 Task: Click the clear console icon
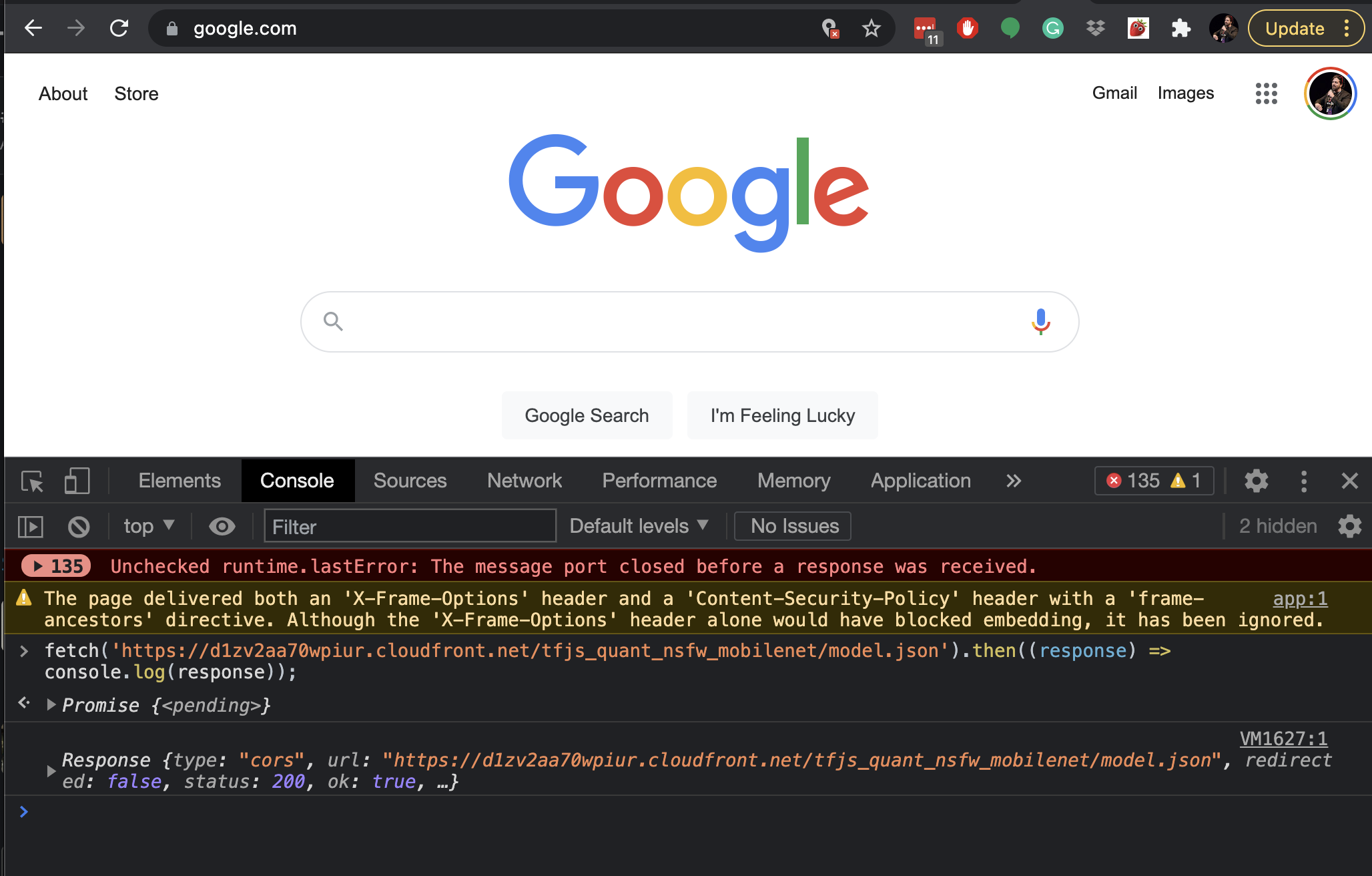point(78,526)
